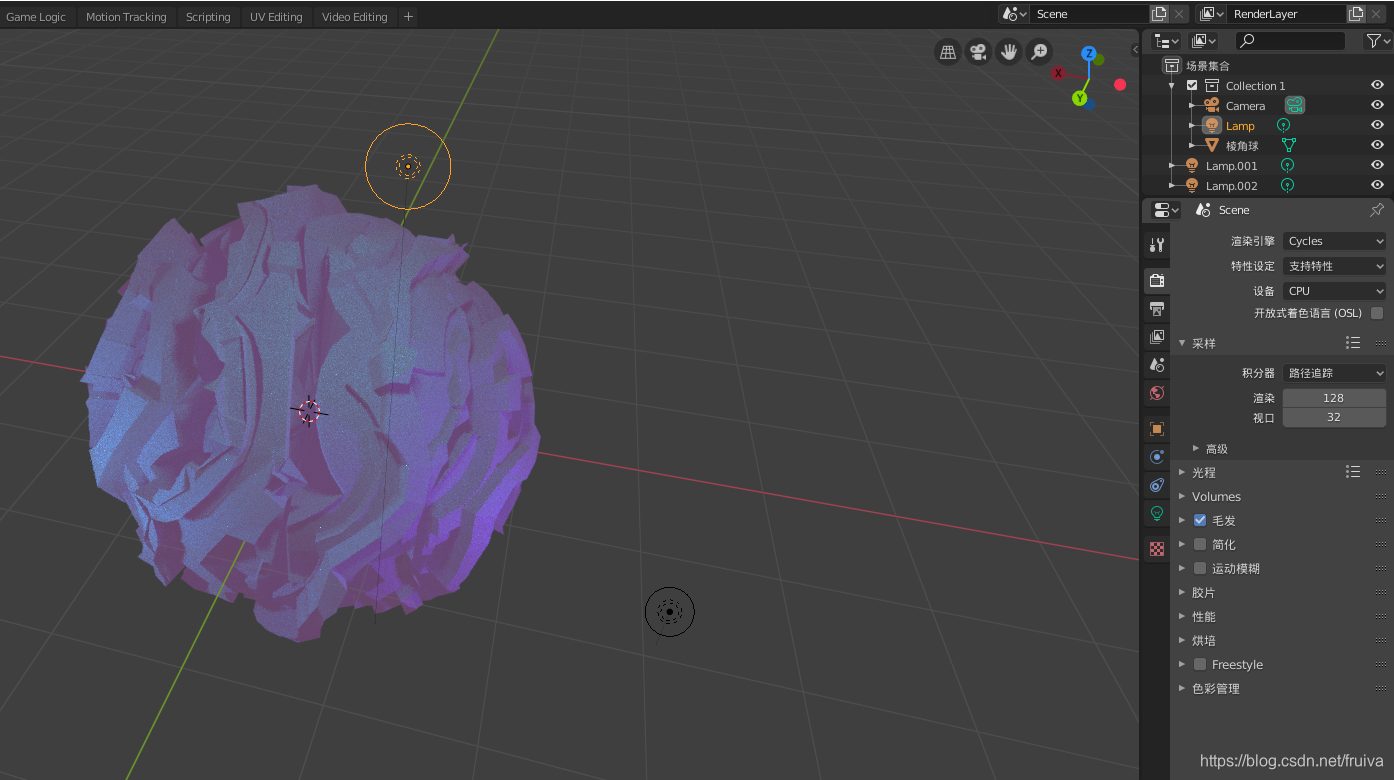Switch to Scripting workspace tab
The image size is (1394, 780).
208,17
